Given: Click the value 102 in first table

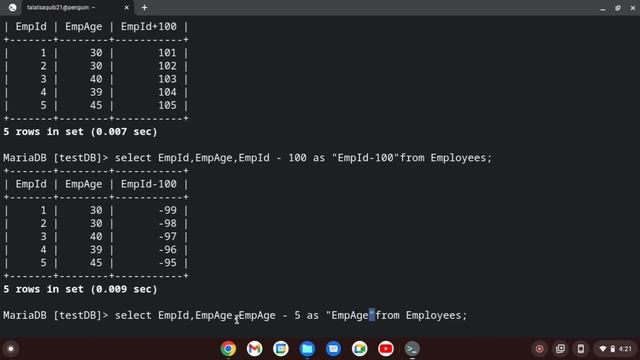Looking at the screenshot, I should (x=167, y=66).
